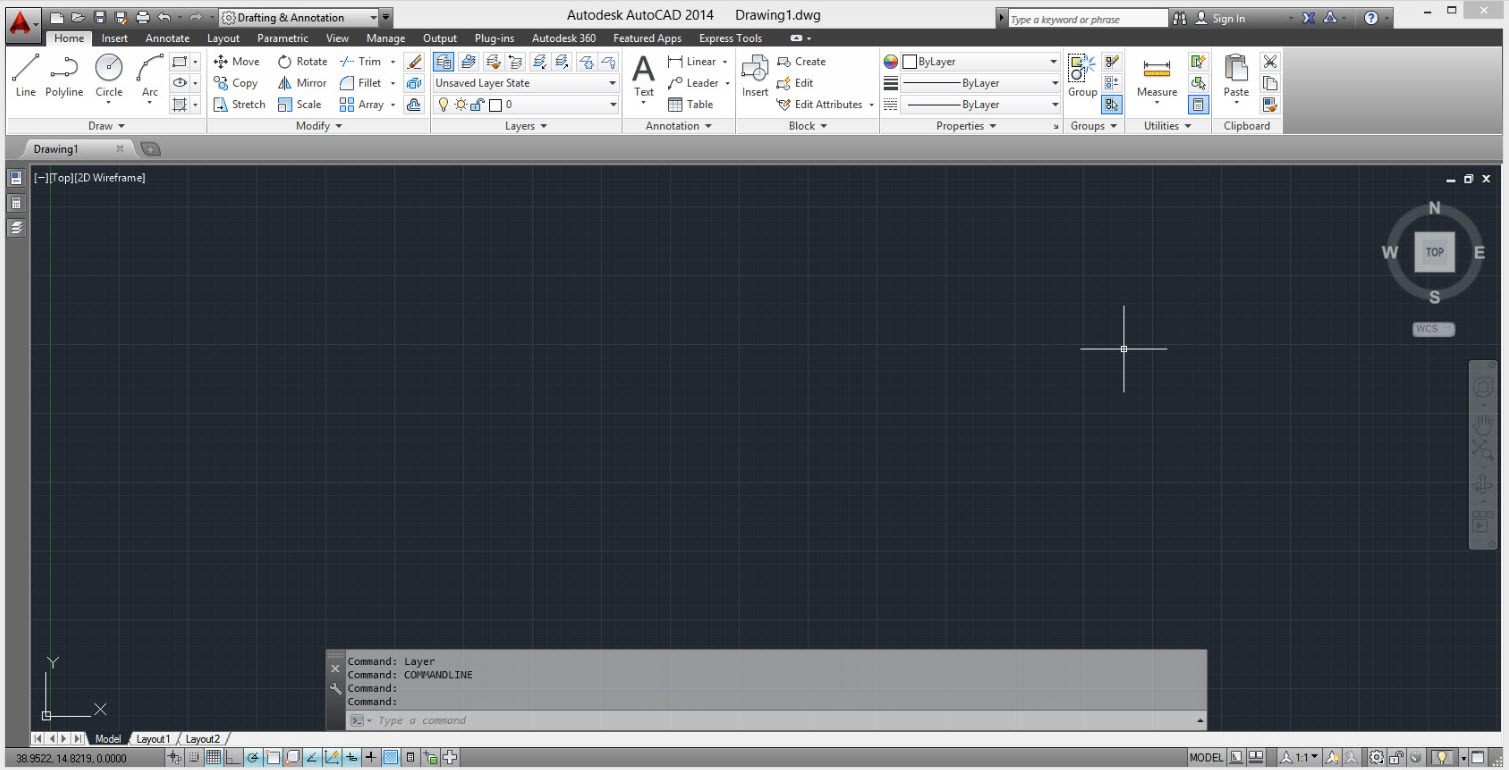Click the Group objects tool
This screenshot has width=1509, height=770.
coord(1082,76)
